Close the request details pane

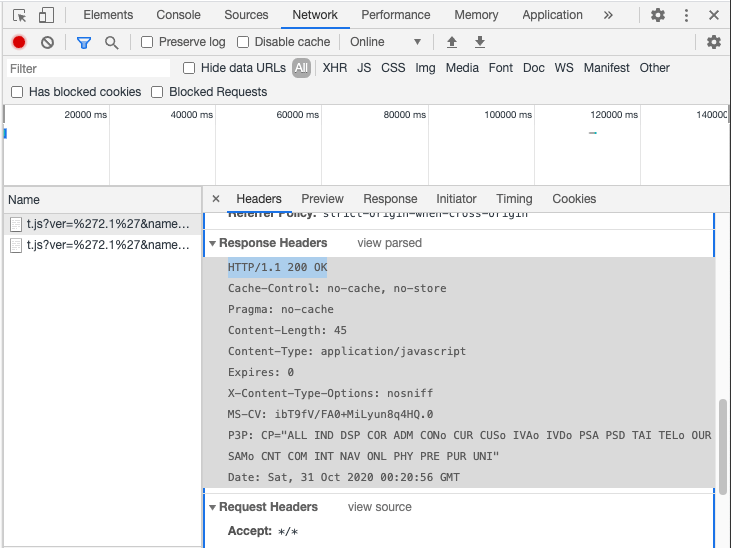click(216, 199)
